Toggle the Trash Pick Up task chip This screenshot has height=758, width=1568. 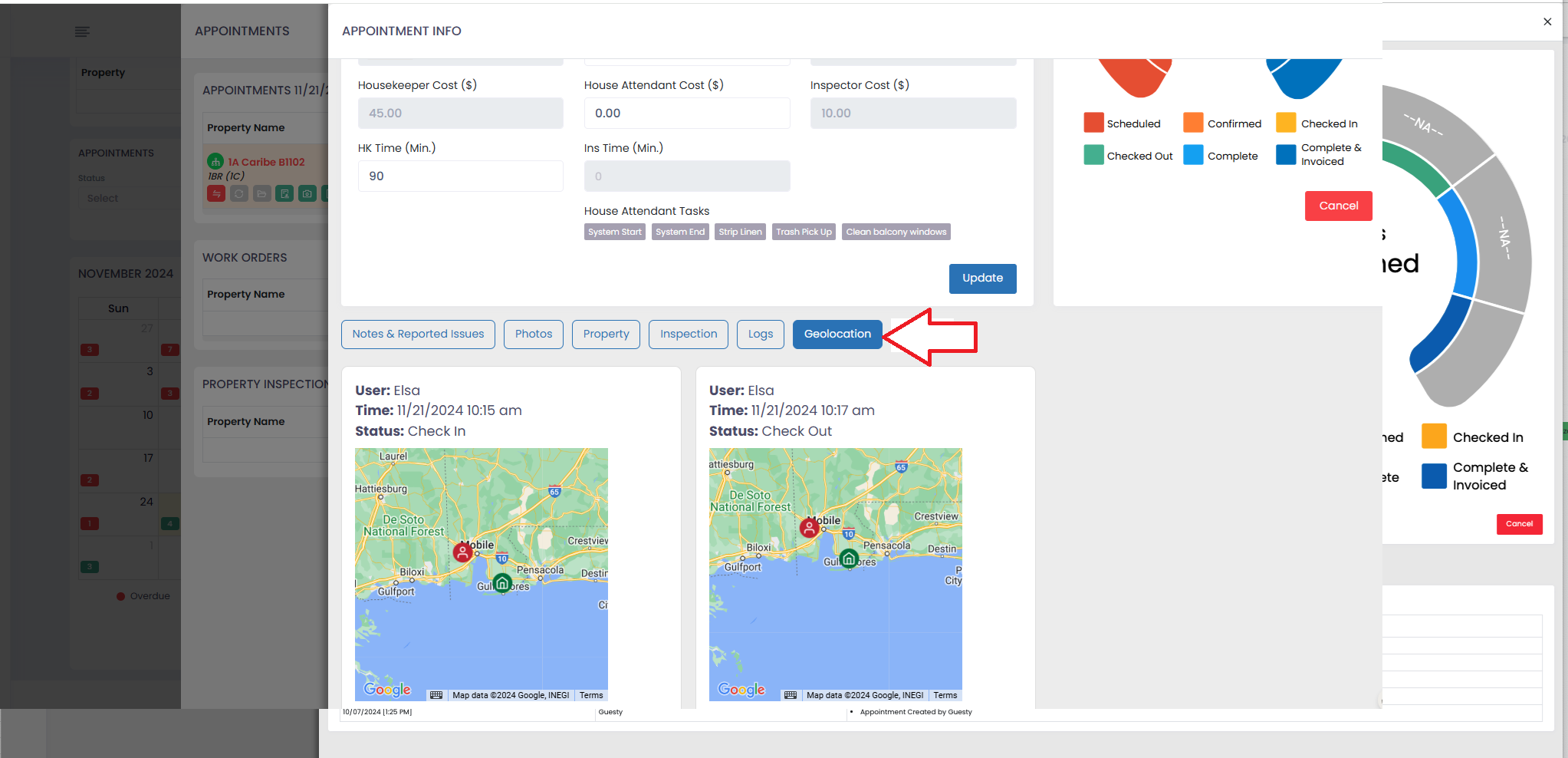(803, 231)
